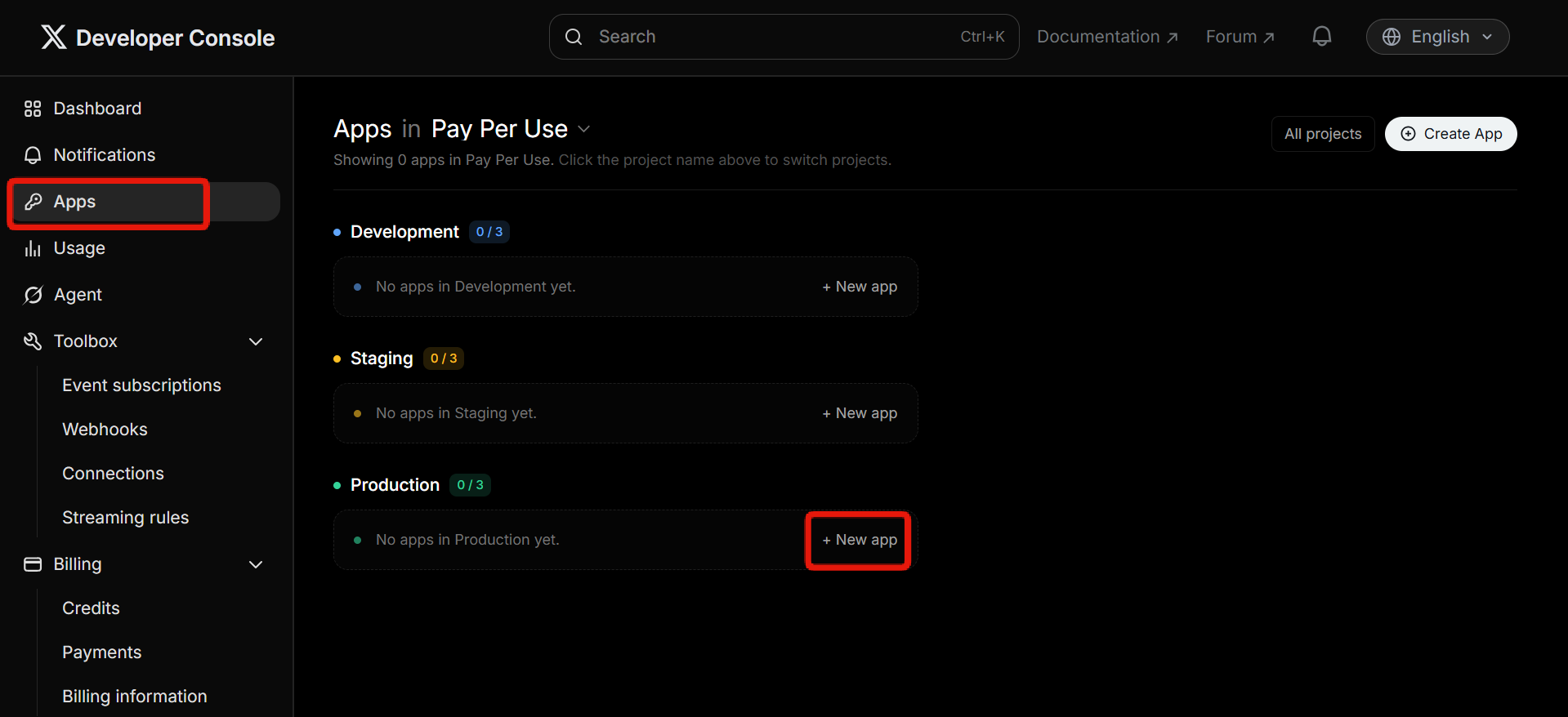Click the Toolbox label in sidebar
The image size is (1568, 717).
pos(86,341)
